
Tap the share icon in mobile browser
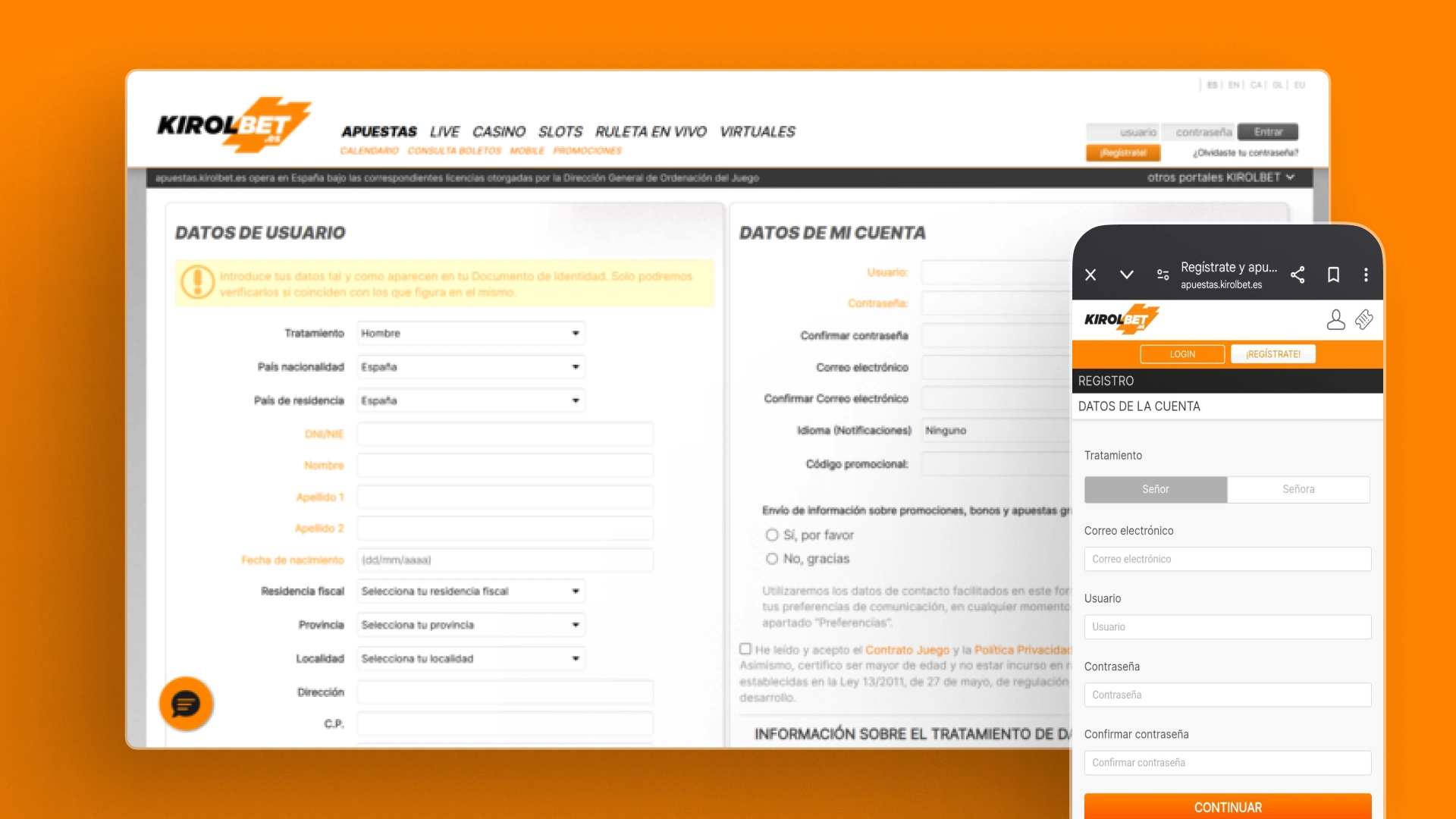point(1298,275)
